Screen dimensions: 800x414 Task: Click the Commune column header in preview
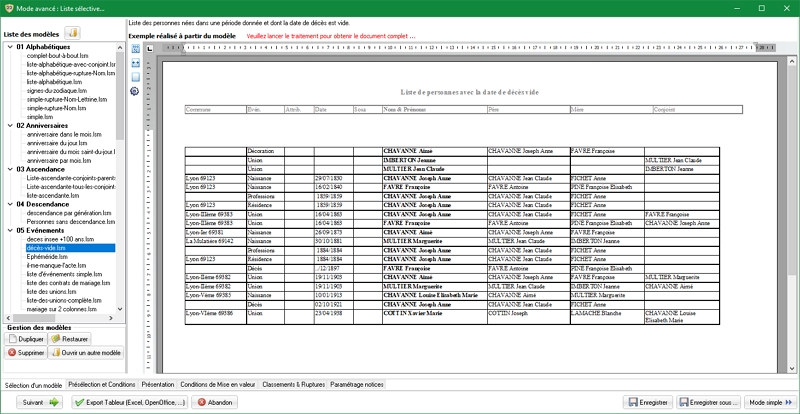tap(215, 110)
